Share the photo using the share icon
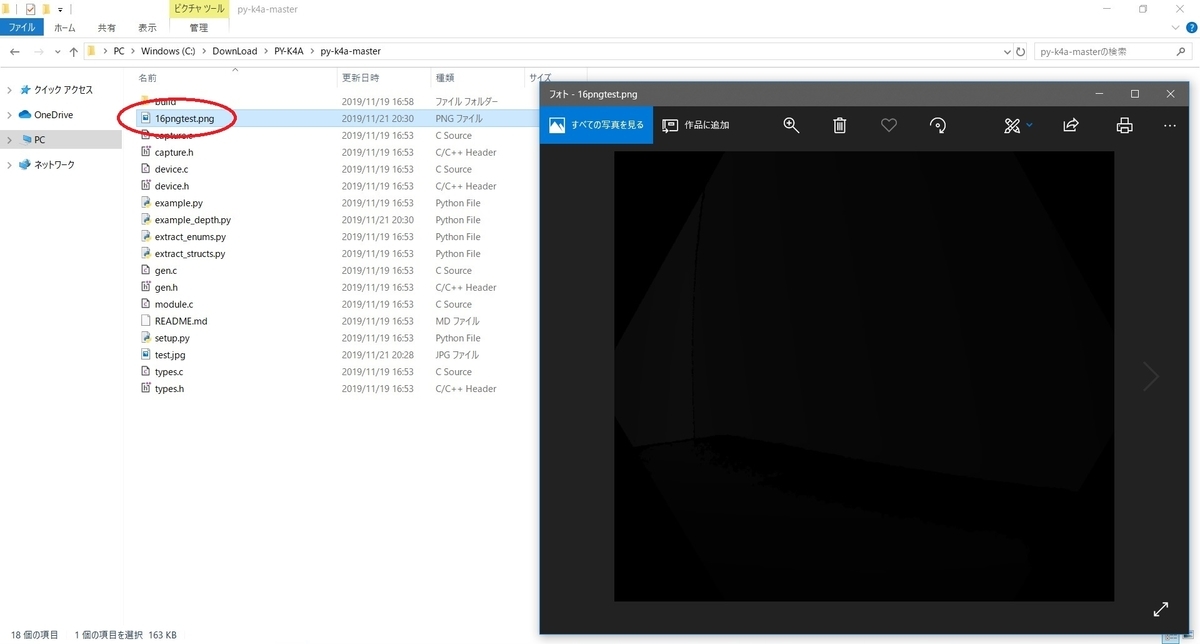The height and width of the screenshot is (644, 1200). [x=1070, y=125]
